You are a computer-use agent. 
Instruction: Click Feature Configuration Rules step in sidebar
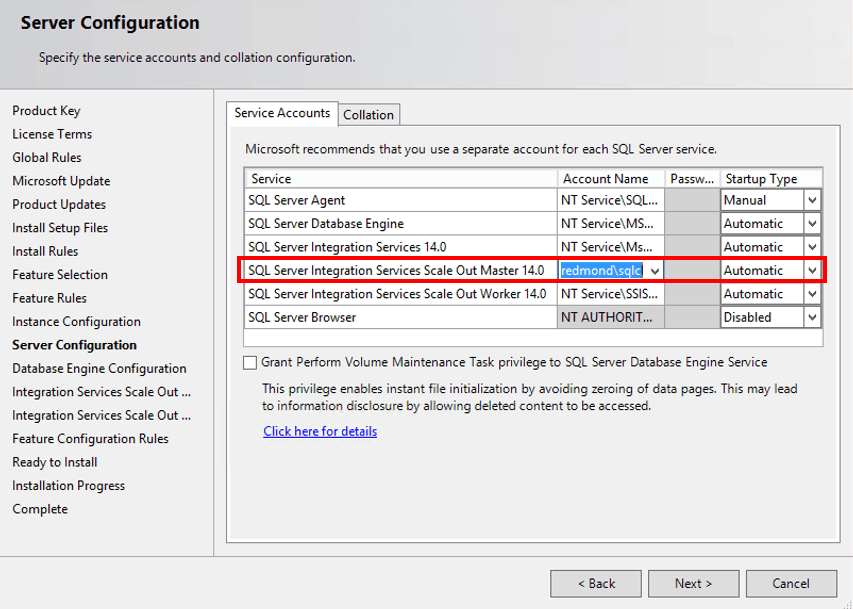click(90, 439)
